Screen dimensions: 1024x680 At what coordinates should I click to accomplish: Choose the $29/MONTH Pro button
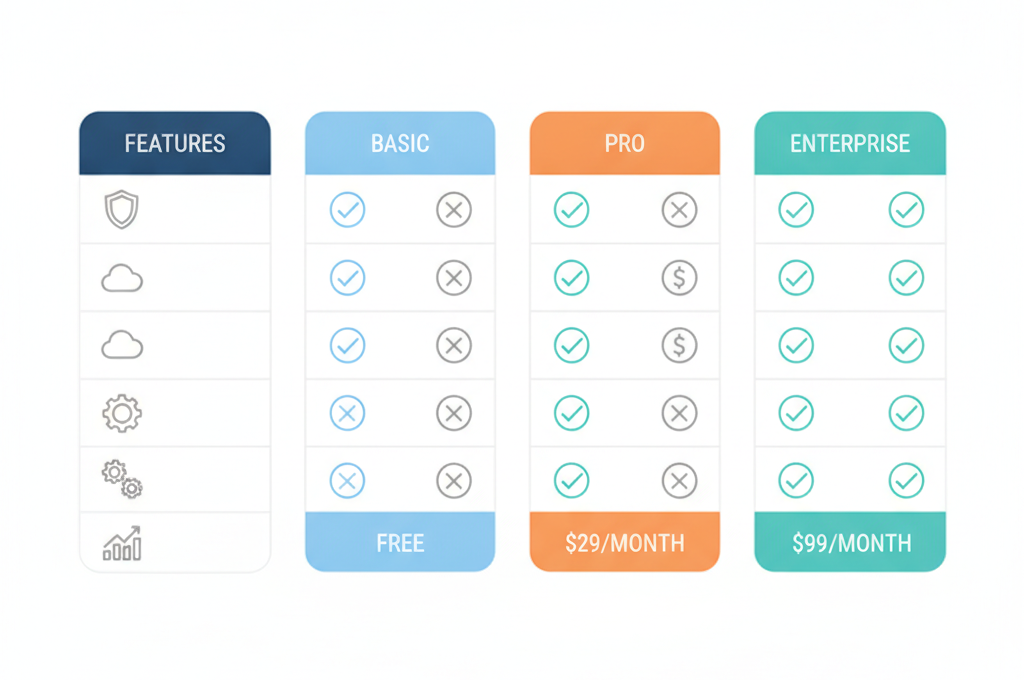[x=624, y=542]
